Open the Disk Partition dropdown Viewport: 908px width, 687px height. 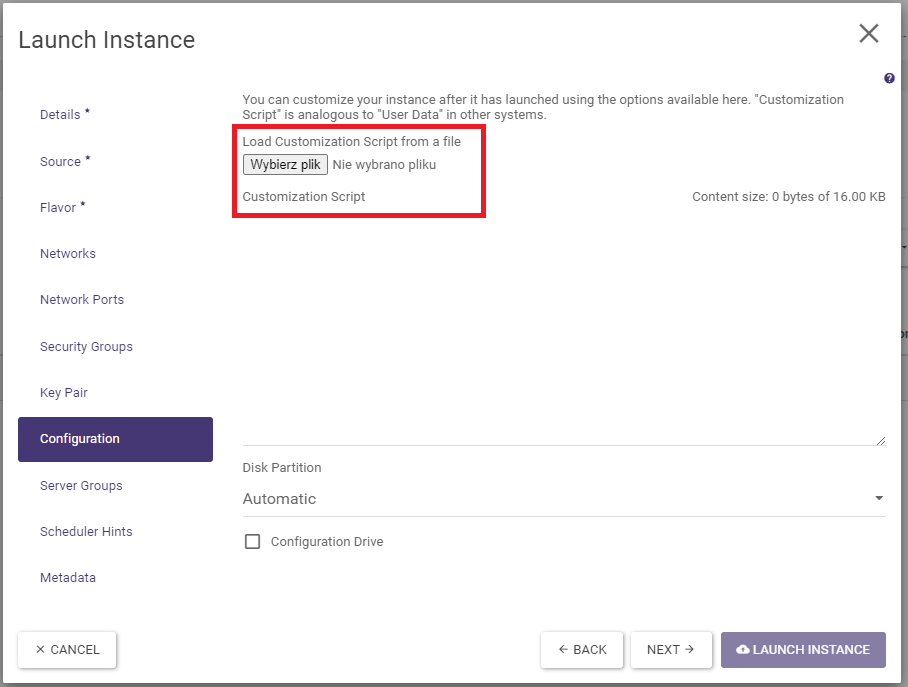[x=563, y=499]
